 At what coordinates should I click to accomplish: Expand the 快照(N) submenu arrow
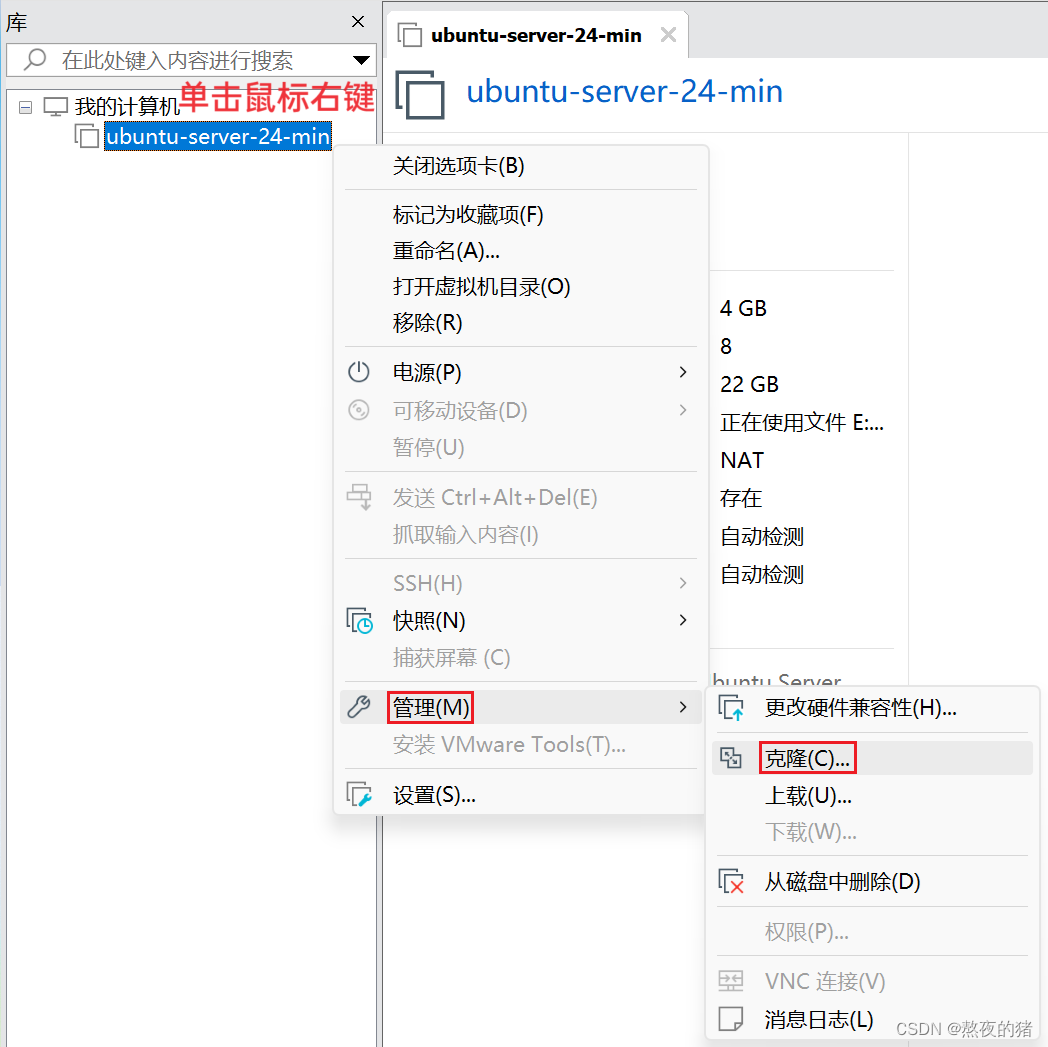pos(682,620)
